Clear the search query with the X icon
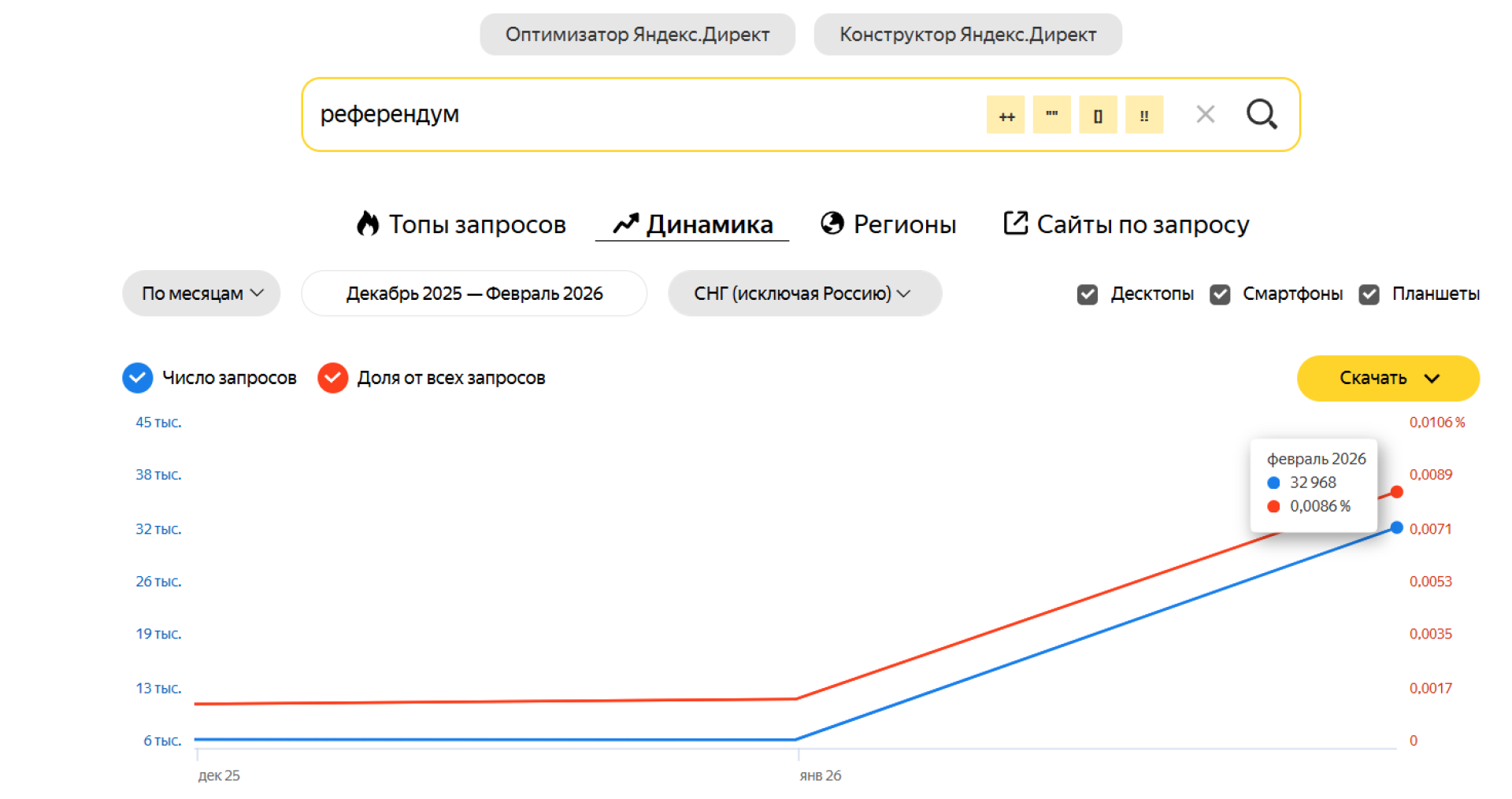The height and width of the screenshot is (799, 1512). pos(1205,115)
